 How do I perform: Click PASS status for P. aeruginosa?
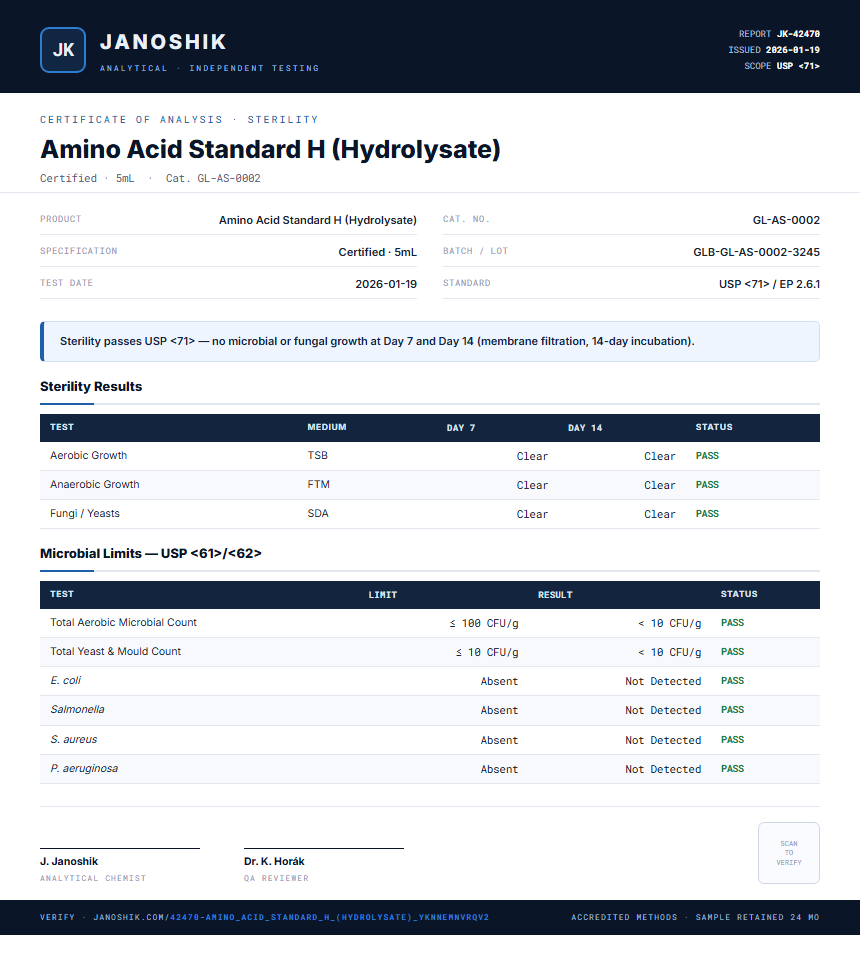click(732, 769)
